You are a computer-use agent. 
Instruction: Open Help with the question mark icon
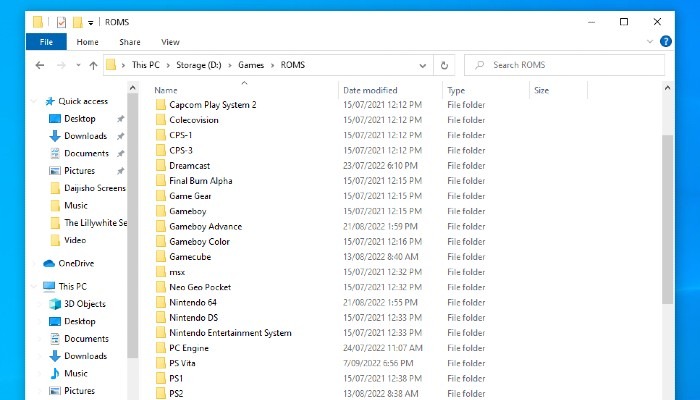pyautogui.click(x=666, y=42)
